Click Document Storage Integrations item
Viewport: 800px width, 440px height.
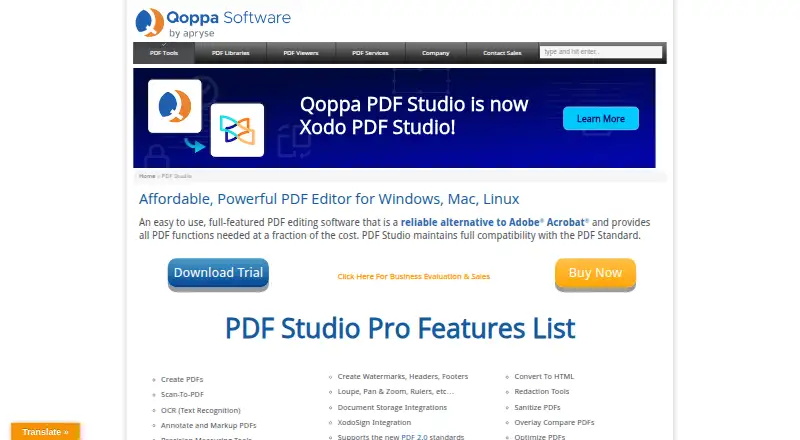coord(392,407)
